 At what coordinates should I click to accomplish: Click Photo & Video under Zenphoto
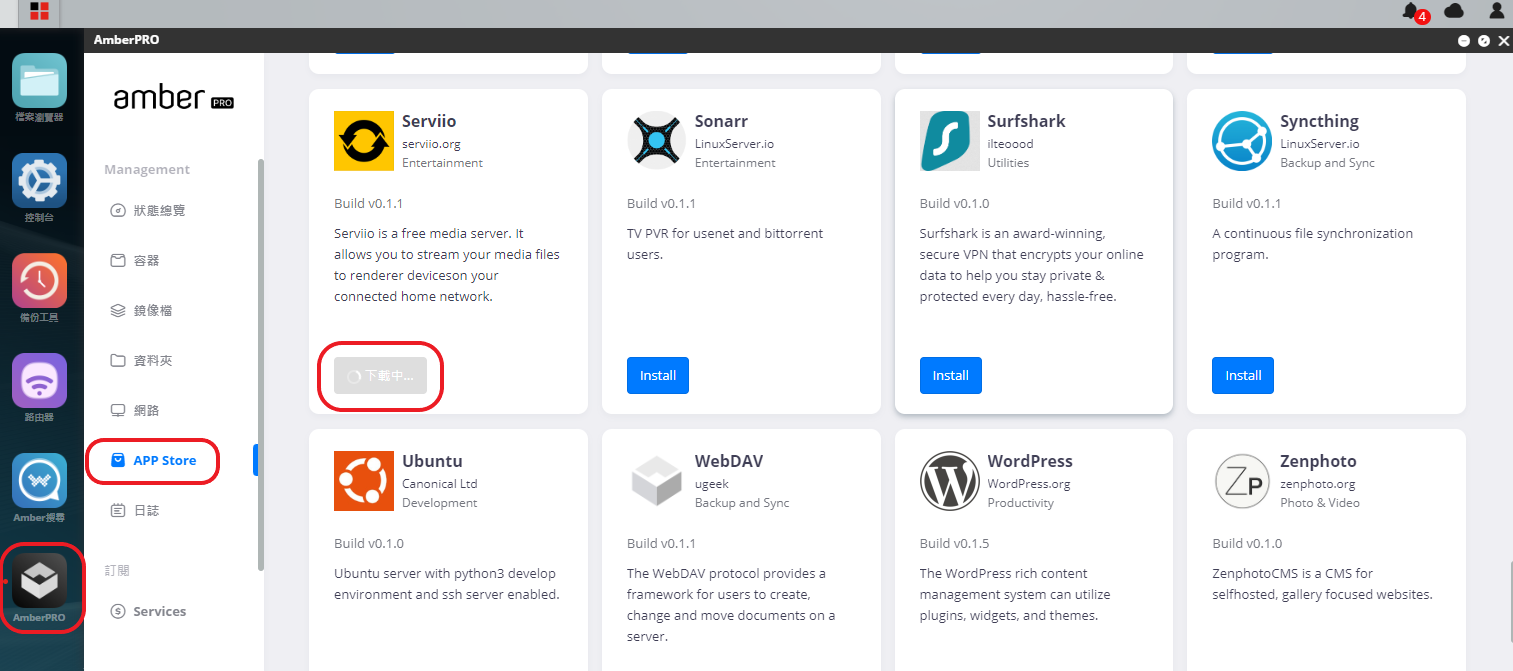[1320, 502]
